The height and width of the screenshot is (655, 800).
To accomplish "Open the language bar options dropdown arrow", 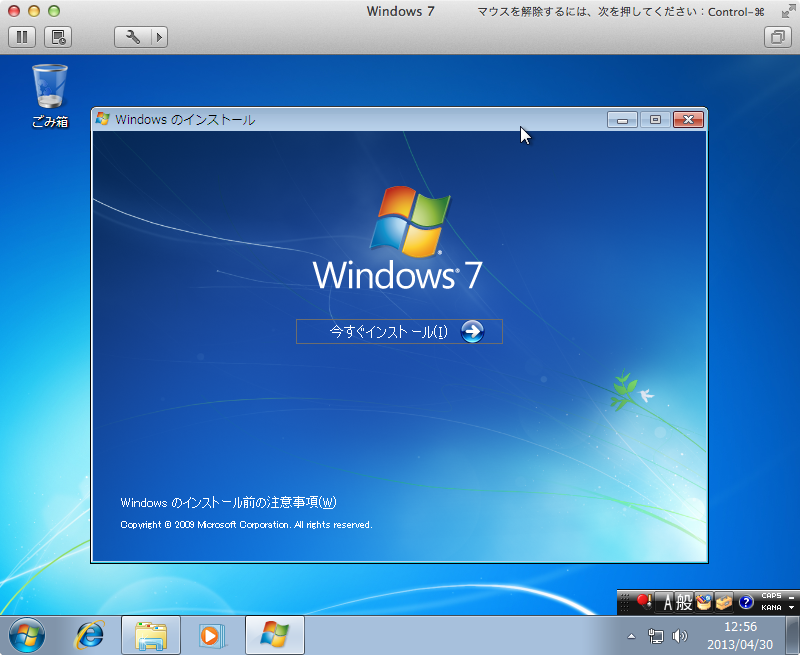I will pos(791,608).
